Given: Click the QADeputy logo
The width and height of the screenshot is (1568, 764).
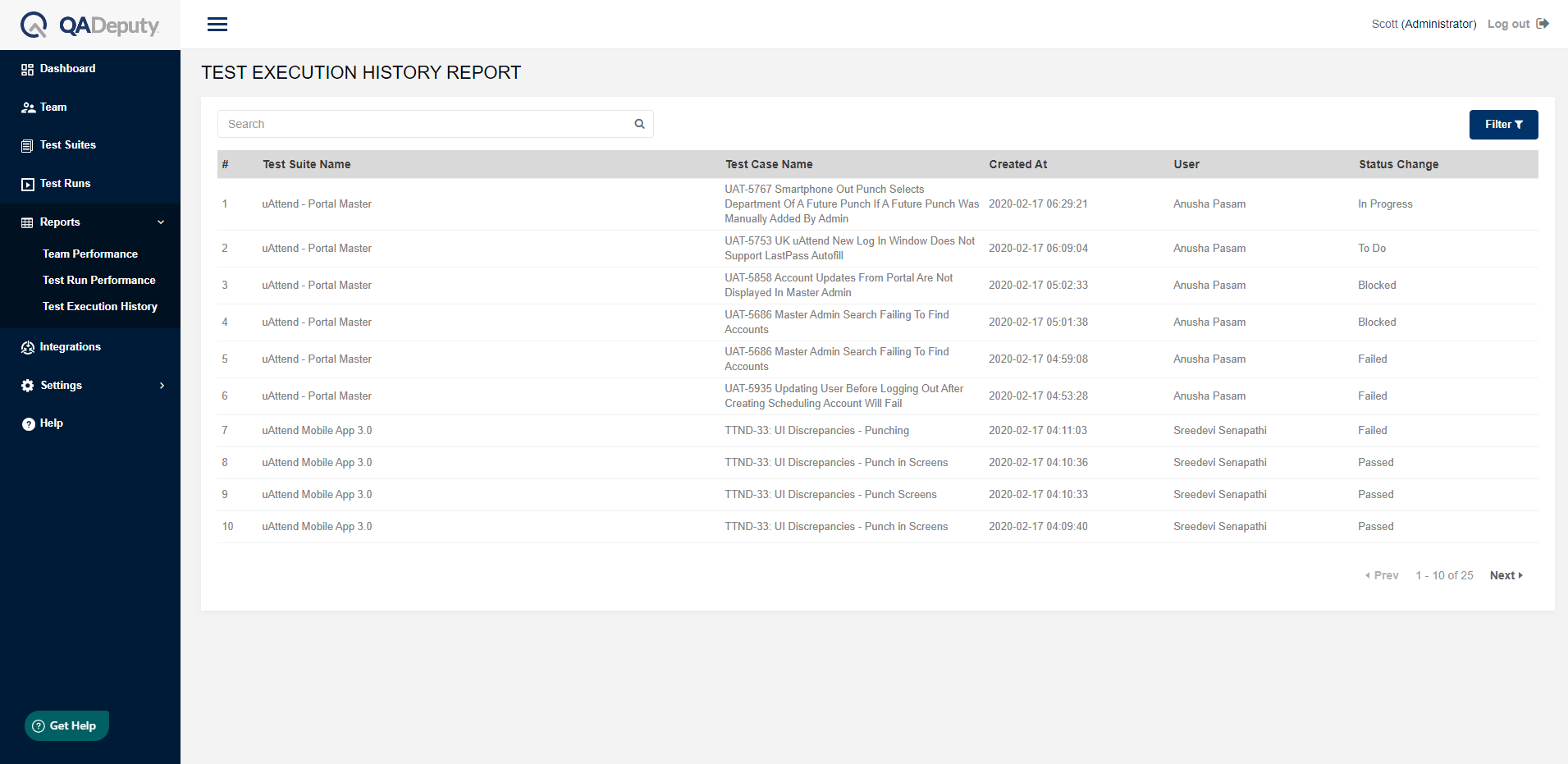Looking at the screenshot, I should click(90, 25).
